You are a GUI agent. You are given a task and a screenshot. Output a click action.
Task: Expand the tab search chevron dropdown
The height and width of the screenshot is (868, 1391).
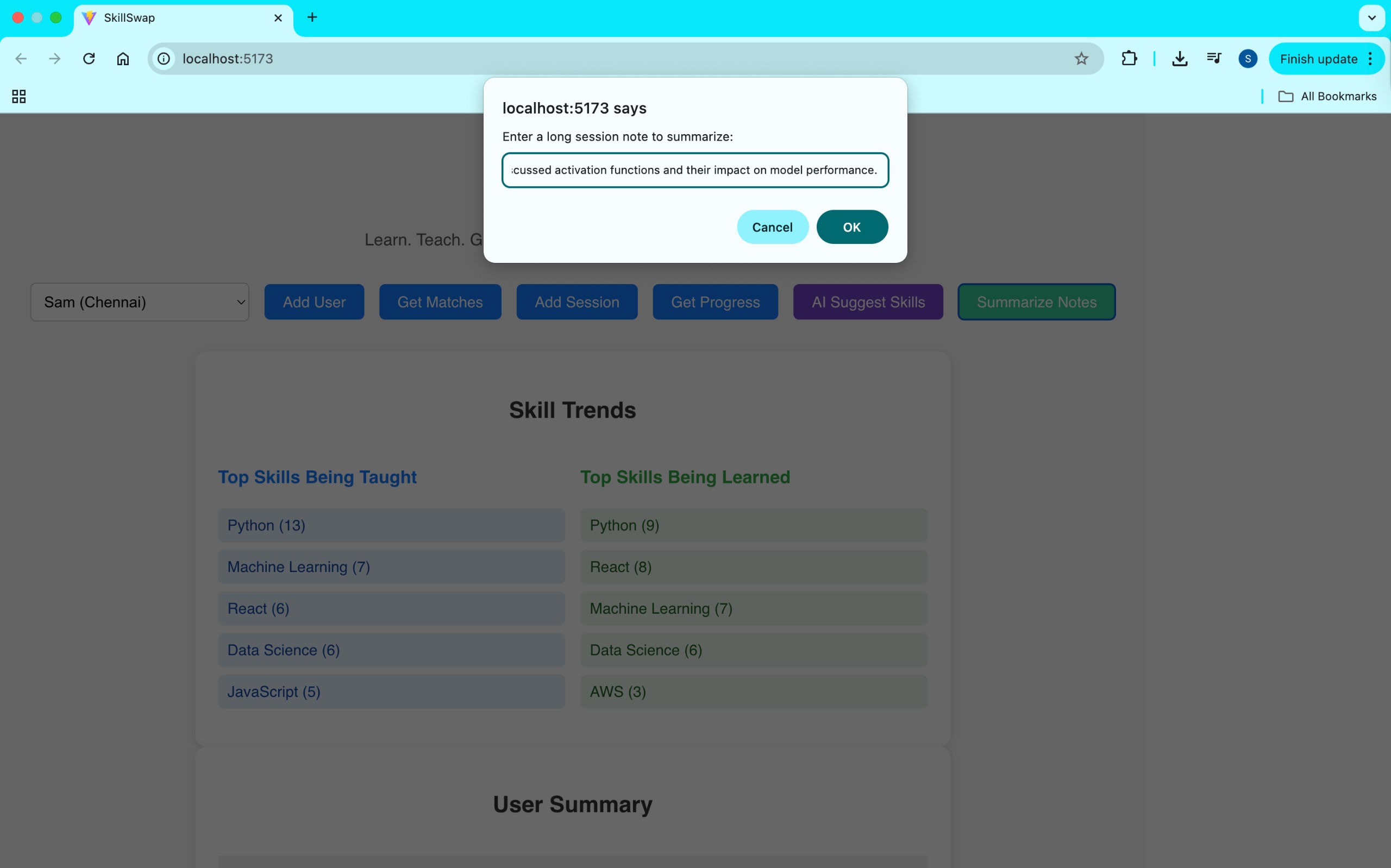[1371, 18]
